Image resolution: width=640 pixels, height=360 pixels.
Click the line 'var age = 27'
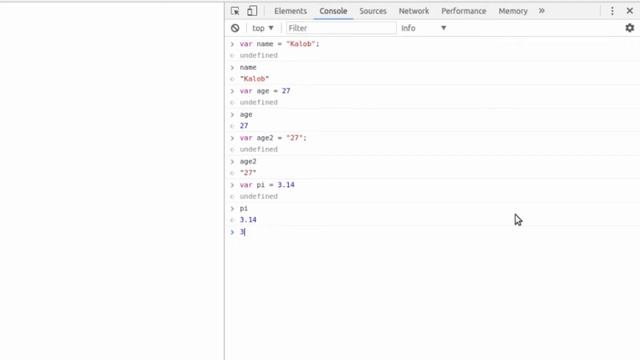(265, 91)
